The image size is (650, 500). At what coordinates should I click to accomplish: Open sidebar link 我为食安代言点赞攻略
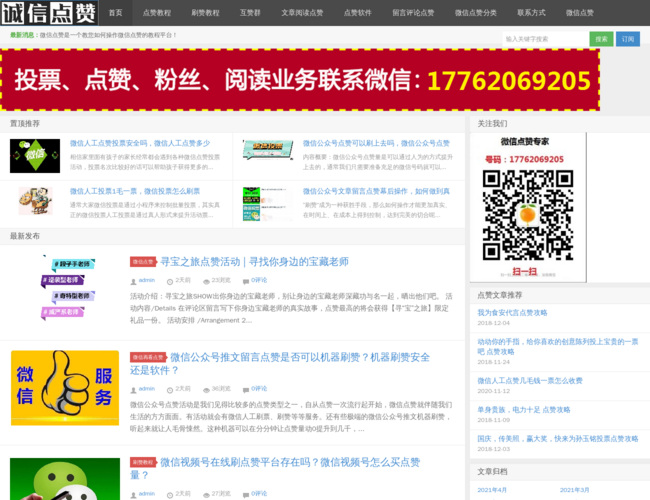(x=512, y=313)
